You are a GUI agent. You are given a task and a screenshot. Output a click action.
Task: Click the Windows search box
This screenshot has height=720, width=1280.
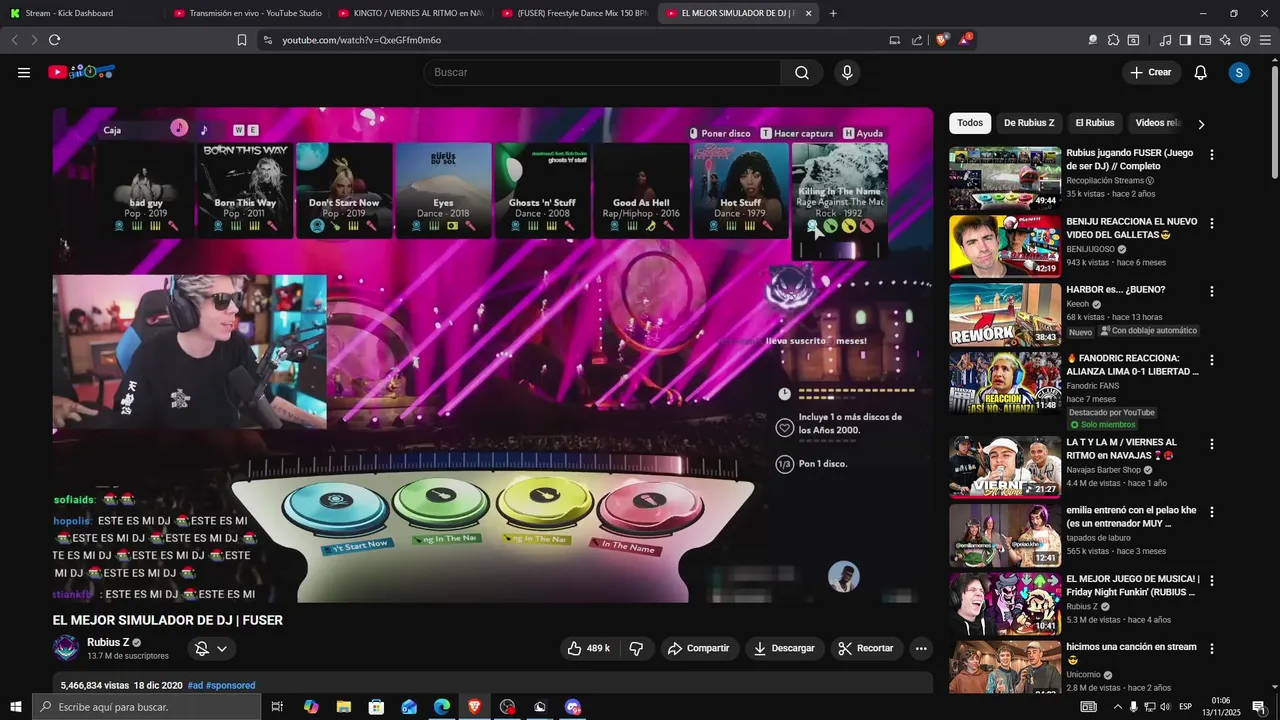pos(146,707)
